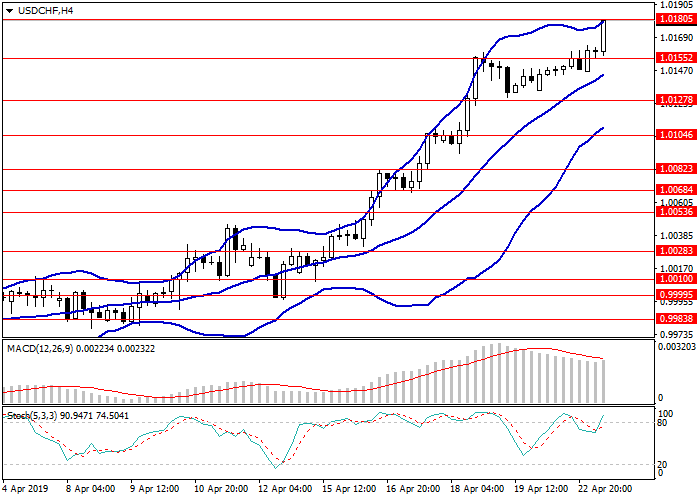Click the 1.01278 horizontal level label
This screenshot has height=500, width=700.
(x=677, y=100)
